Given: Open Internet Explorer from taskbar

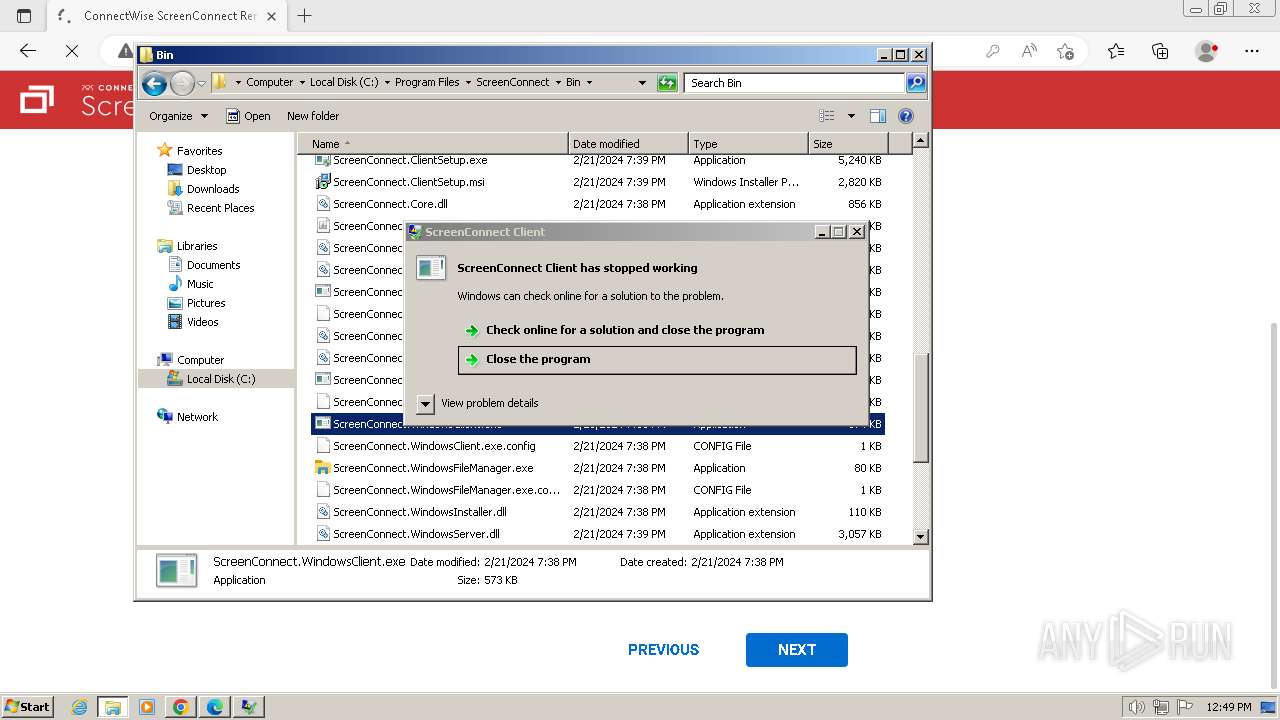Looking at the screenshot, I should click(79, 707).
